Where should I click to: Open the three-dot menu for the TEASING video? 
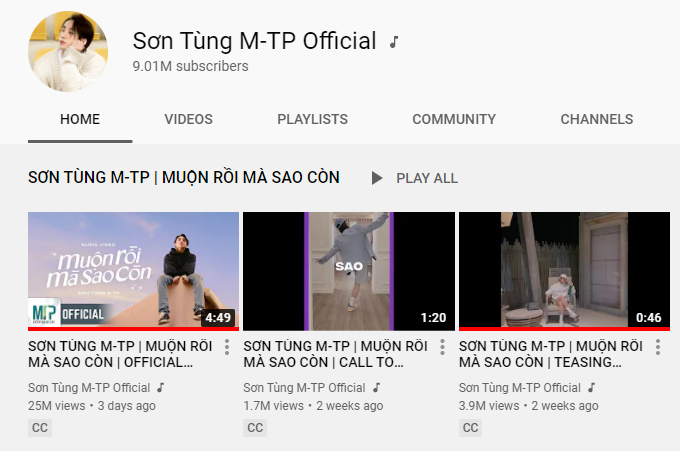click(x=658, y=347)
